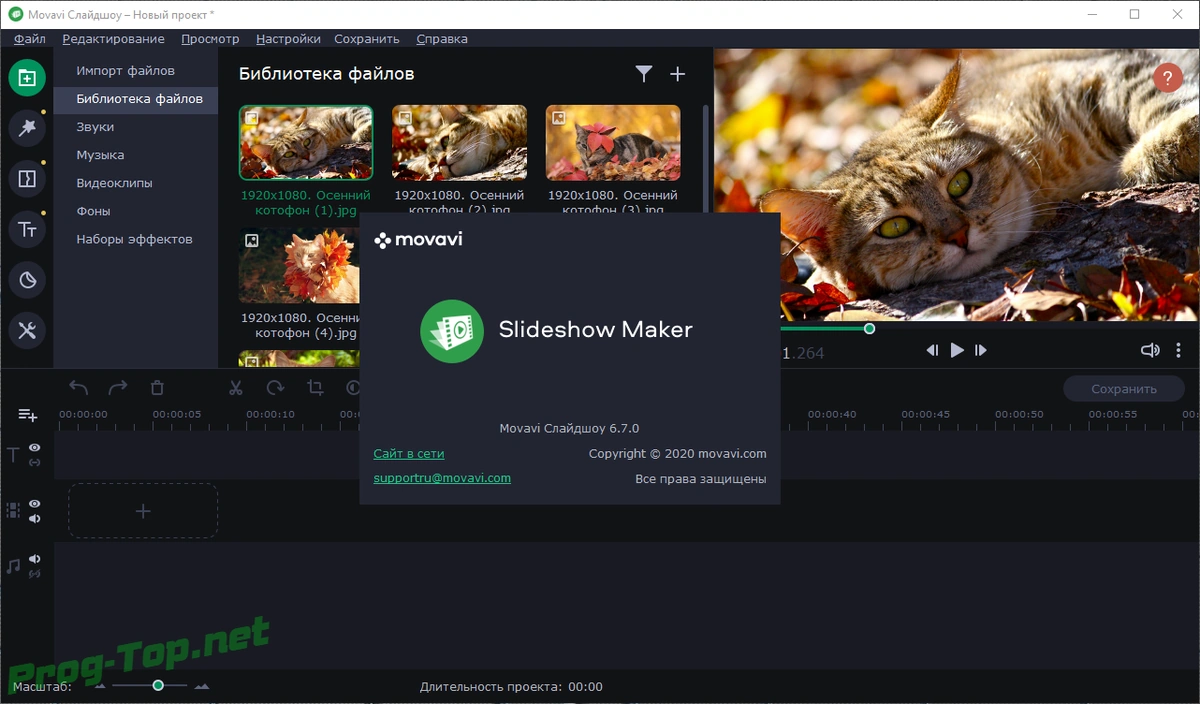
Task: Click the video track filmstrip icon
Action: [13, 510]
